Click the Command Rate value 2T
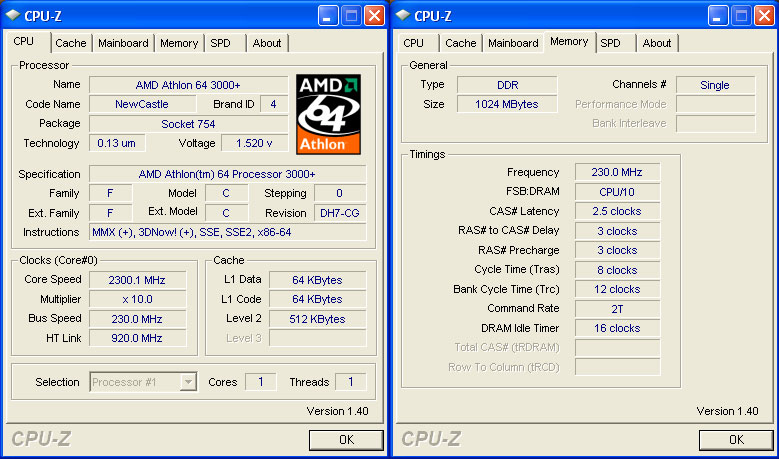 click(x=618, y=308)
